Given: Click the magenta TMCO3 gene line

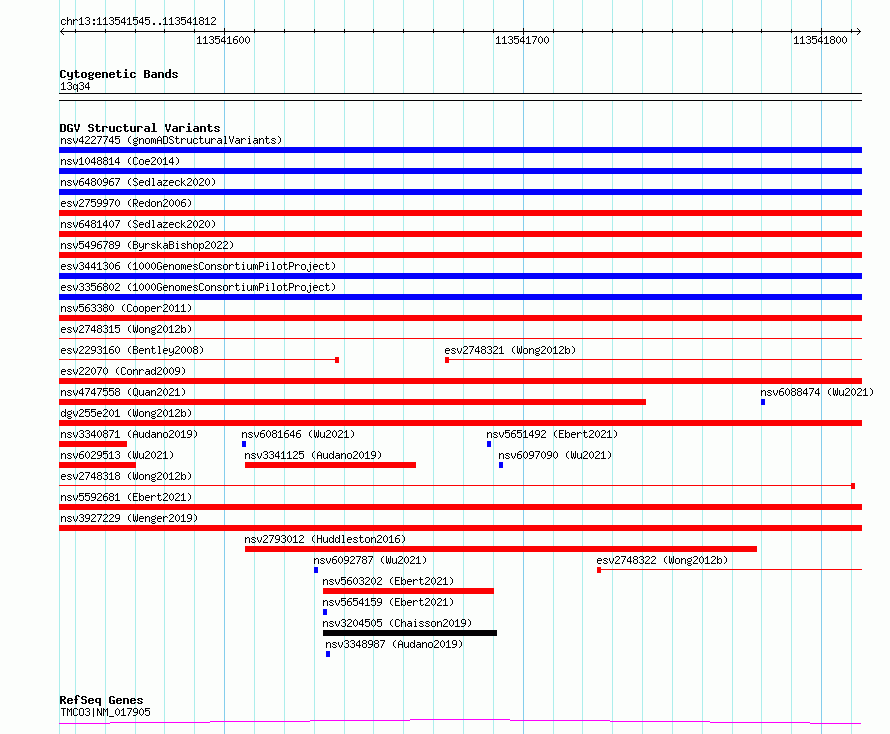Looking at the screenshot, I should 460,722.
